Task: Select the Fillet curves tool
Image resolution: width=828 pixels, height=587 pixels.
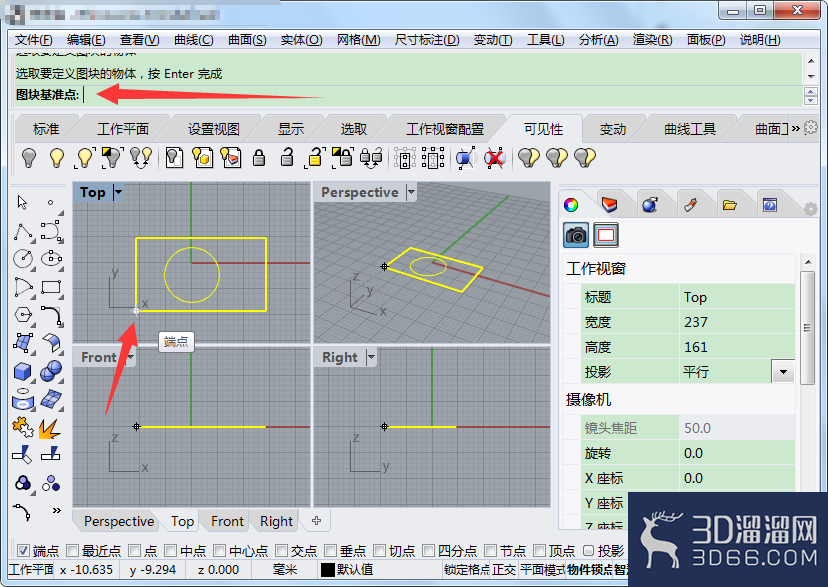Action: (x=52, y=315)
